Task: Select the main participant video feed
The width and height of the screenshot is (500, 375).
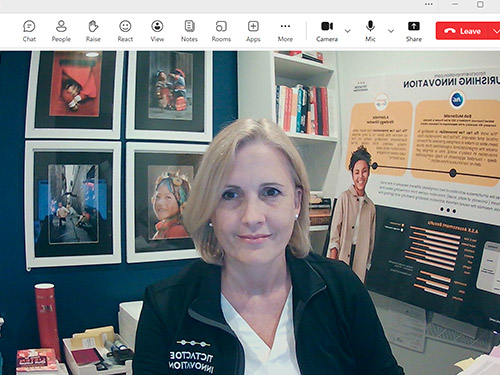Action: (250, 213)
